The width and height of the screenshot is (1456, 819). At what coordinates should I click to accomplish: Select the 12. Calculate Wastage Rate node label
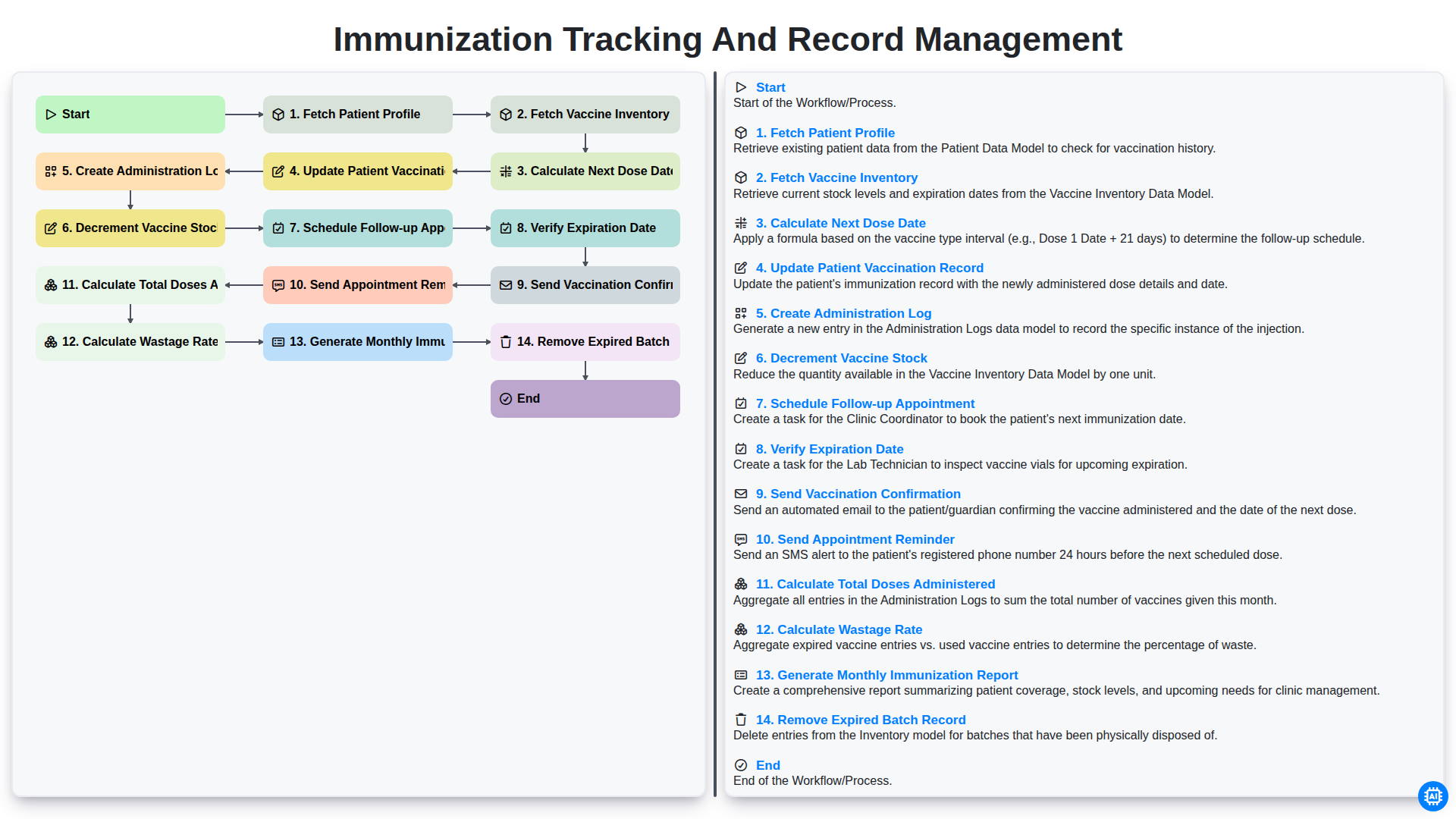[x=140, y=342]
